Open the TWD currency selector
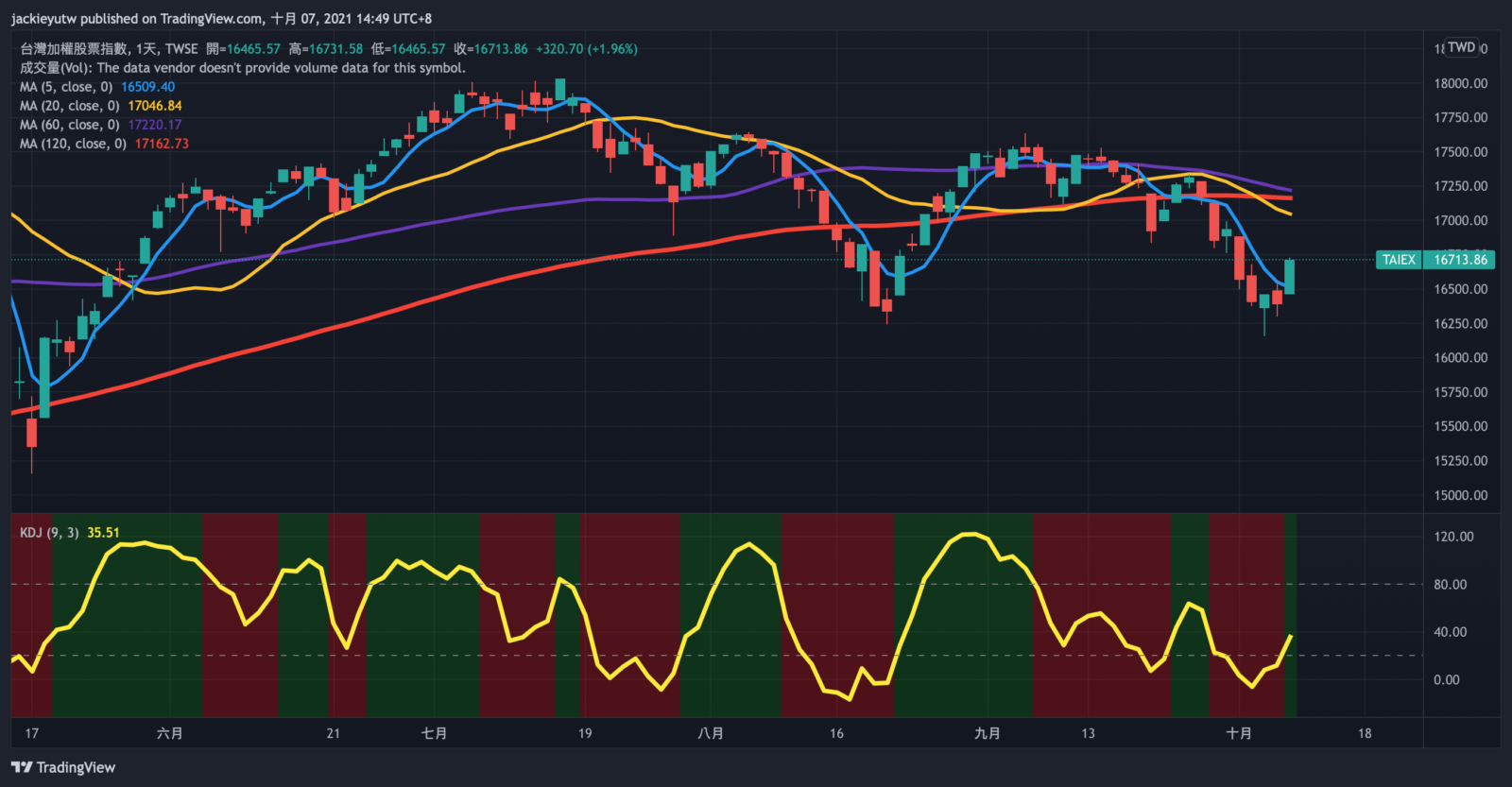This screenshot has width=1512, height=787. [x=1461, y=47]
